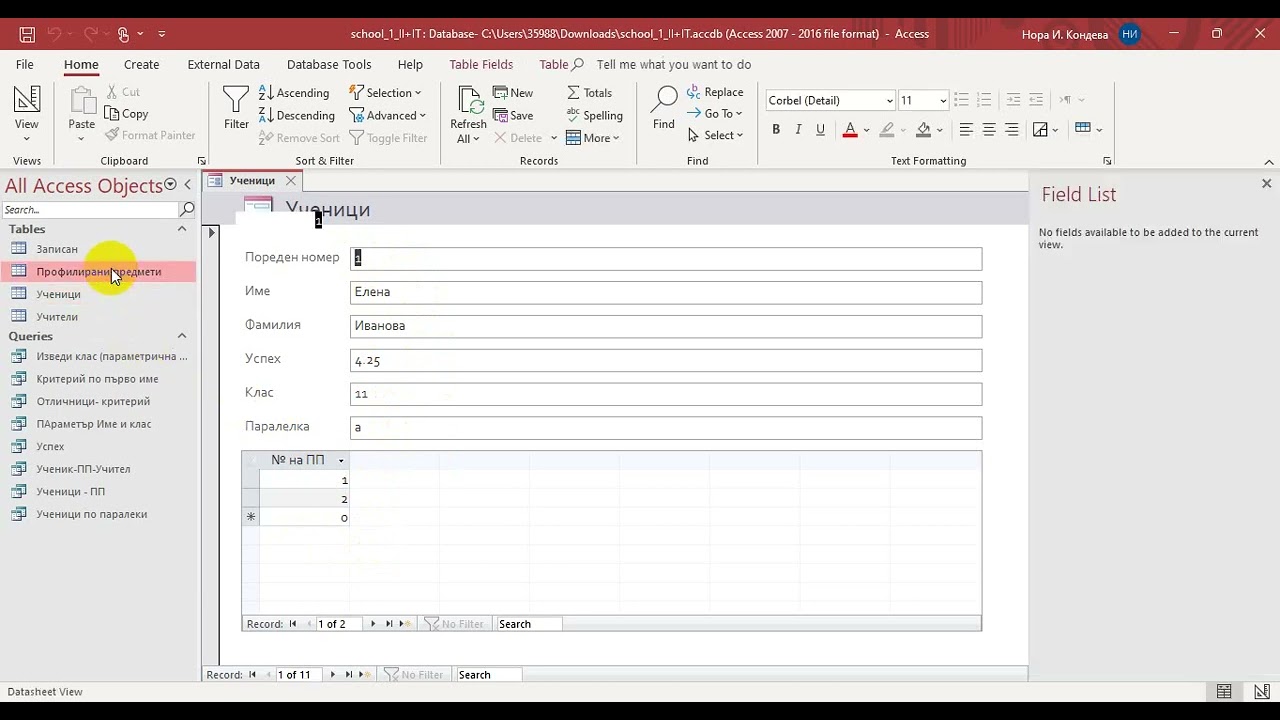Apply Underline formatting

coord(820,129)
